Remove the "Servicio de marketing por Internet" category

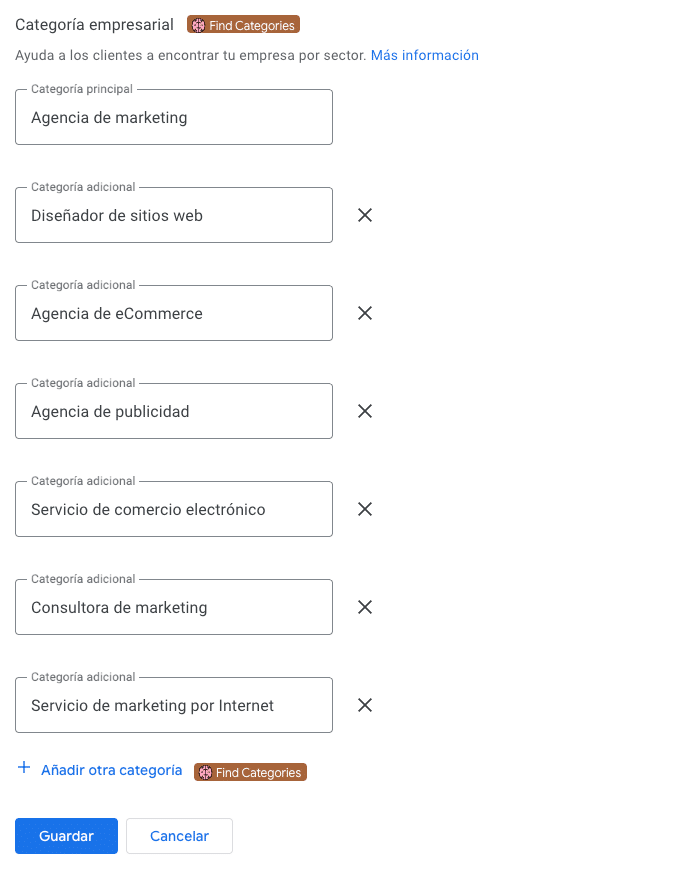tap(365, 705)
